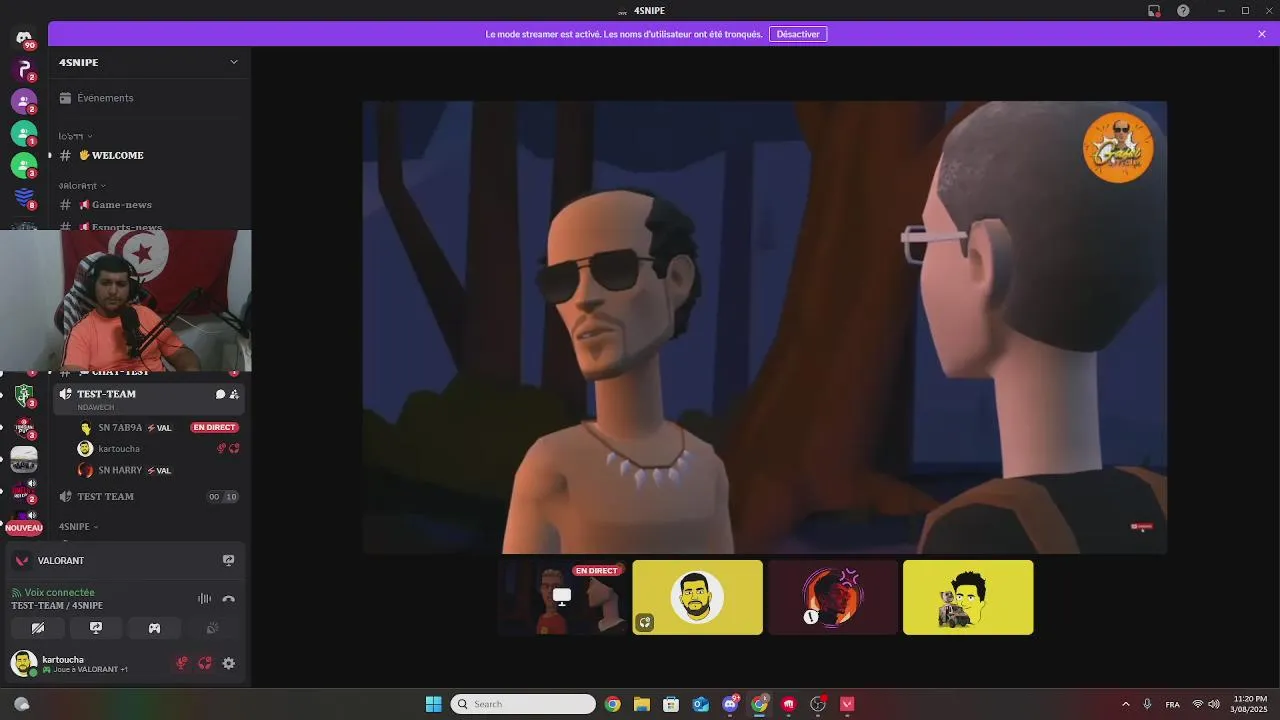
Task: Open the green shield crest server
Action: click(24, 395)
